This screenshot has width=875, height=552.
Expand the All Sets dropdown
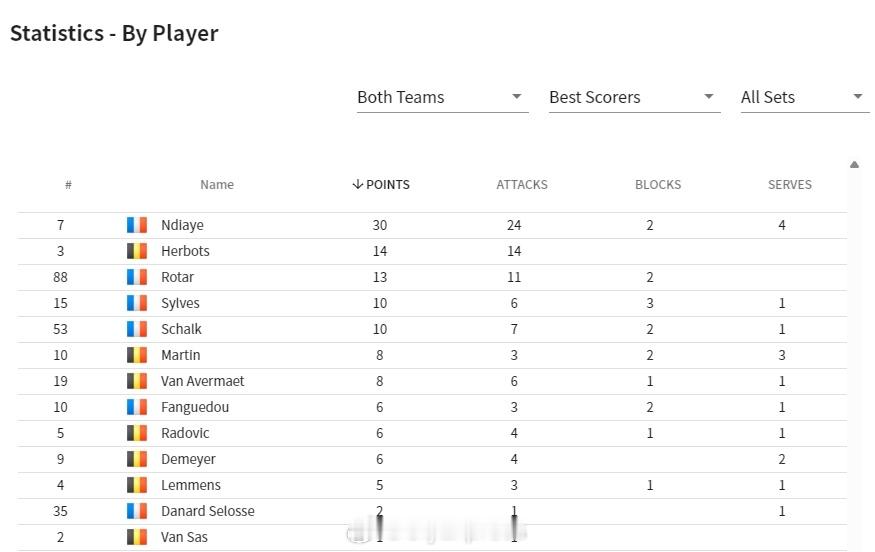(x=805, y=98)
